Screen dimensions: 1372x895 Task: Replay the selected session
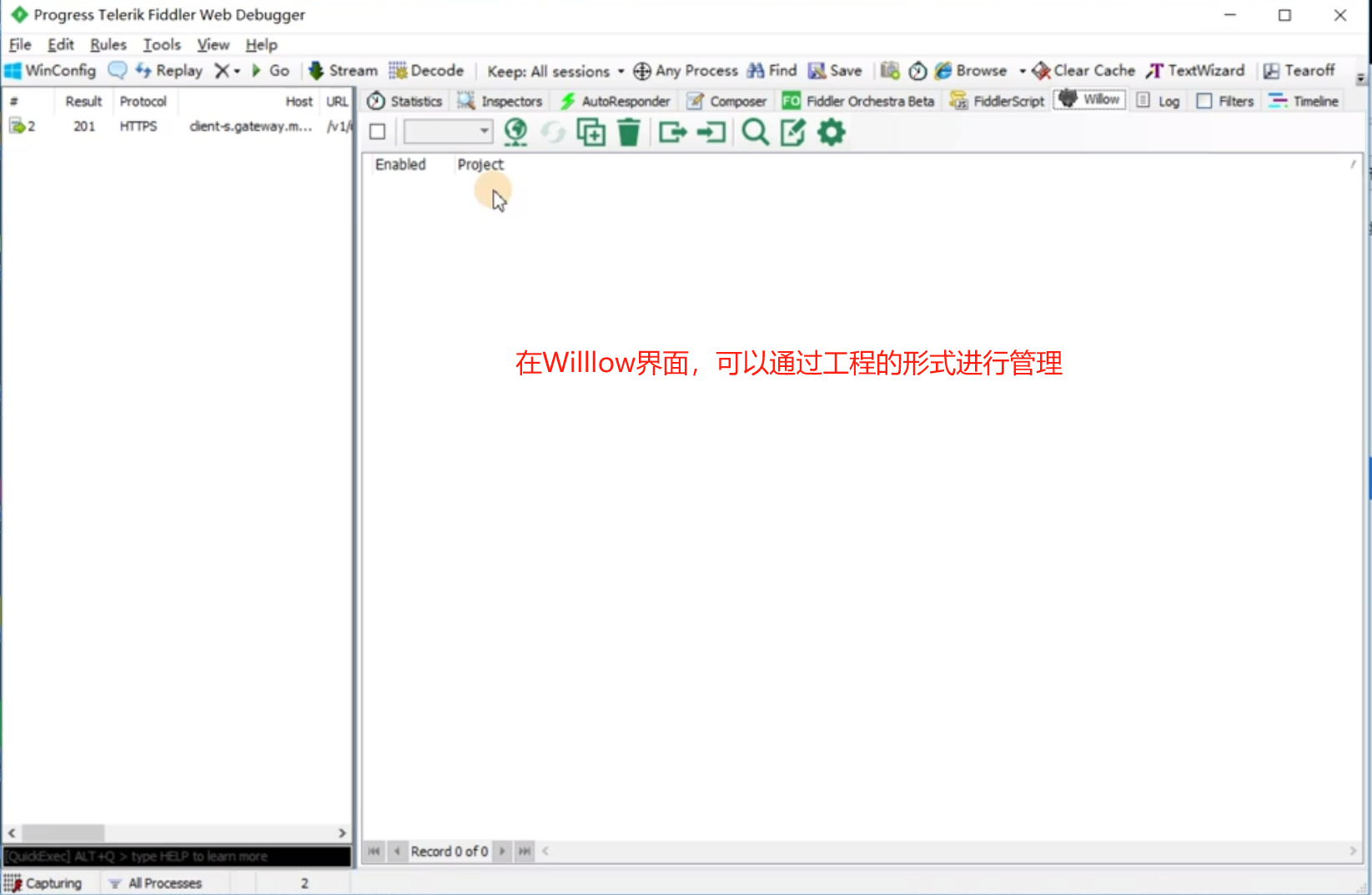point(169,71)
